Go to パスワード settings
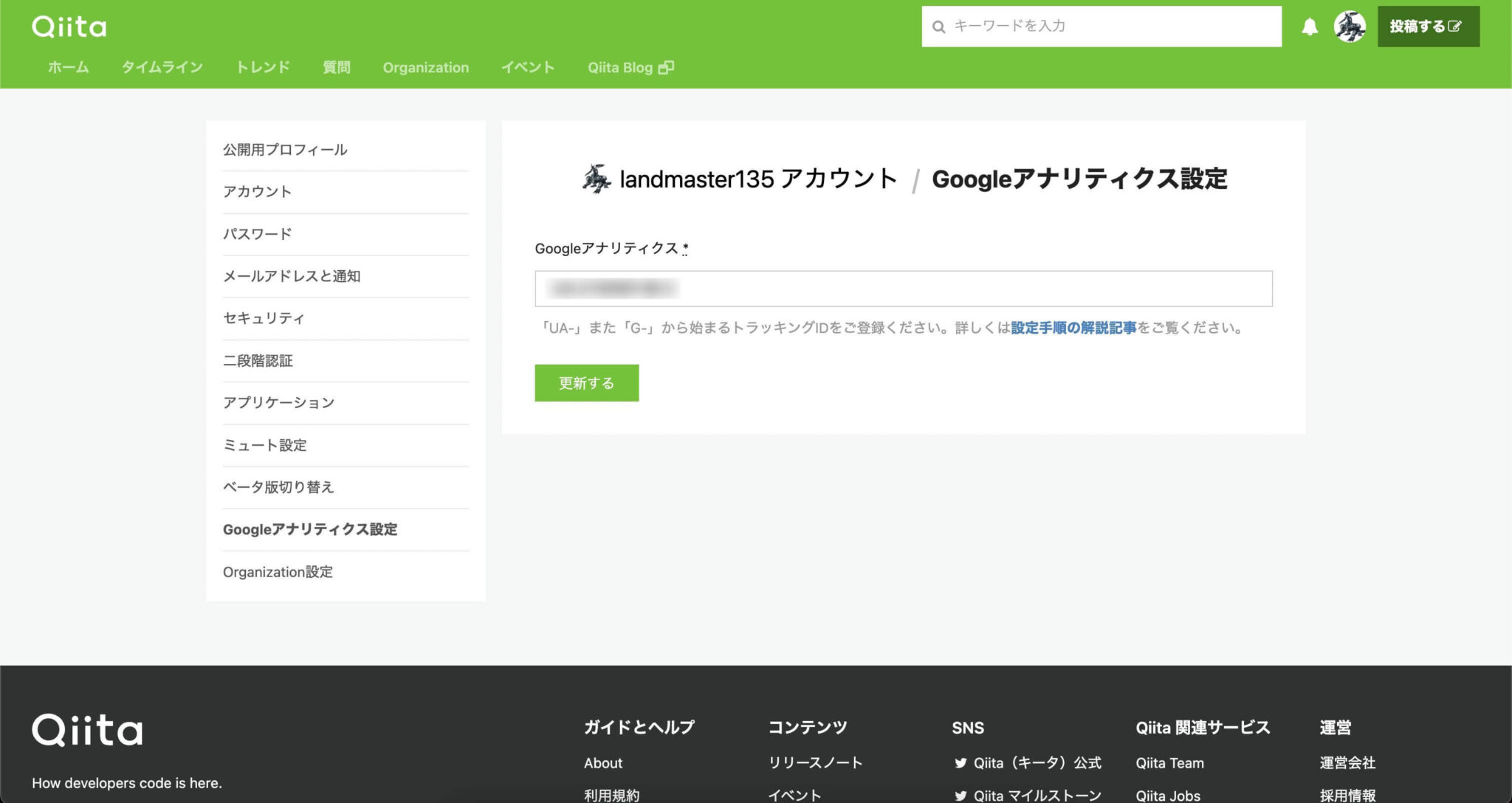The height and width of the screenshot is (803, 1512). tap(256, 234)
